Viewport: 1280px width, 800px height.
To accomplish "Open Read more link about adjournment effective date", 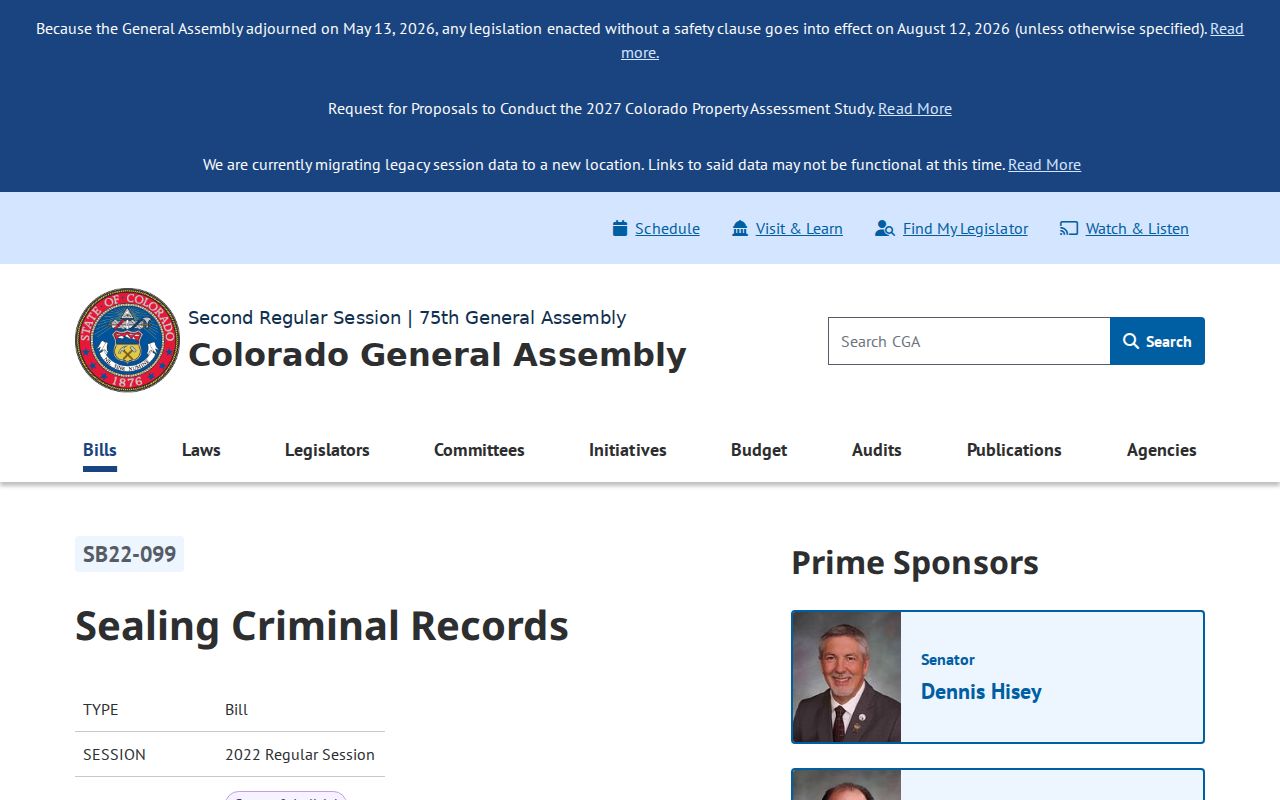I will click(1227, 28).
